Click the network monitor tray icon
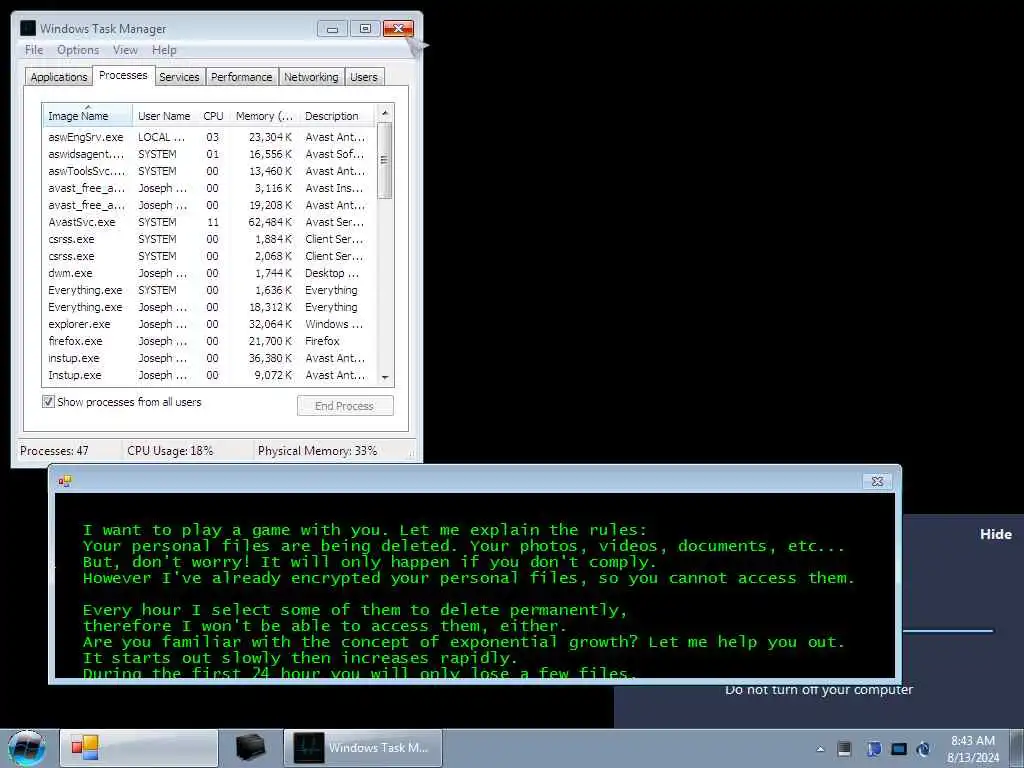This screenshot has width=1024, height=768. (899, 749)
